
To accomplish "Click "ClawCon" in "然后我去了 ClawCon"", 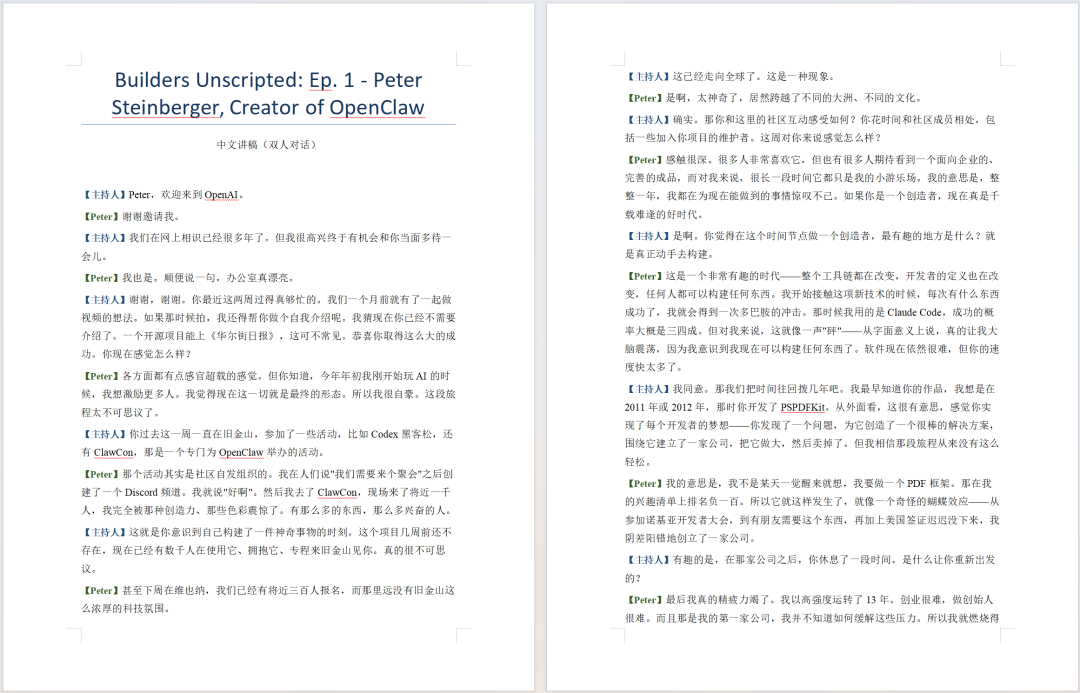I will pyautogui.click(x=337, y=493).
